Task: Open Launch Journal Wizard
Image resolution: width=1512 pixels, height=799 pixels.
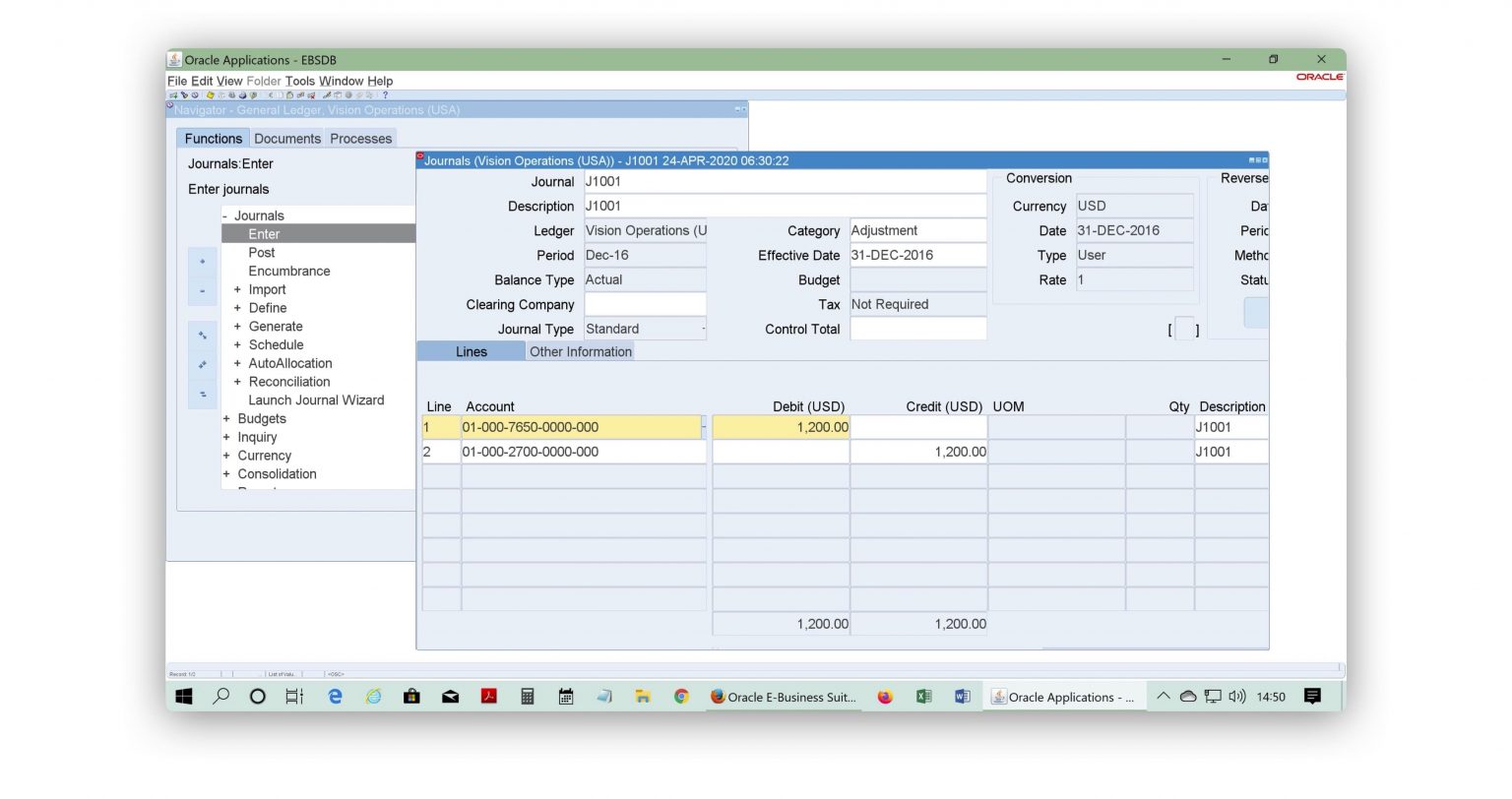Action: 316,400
